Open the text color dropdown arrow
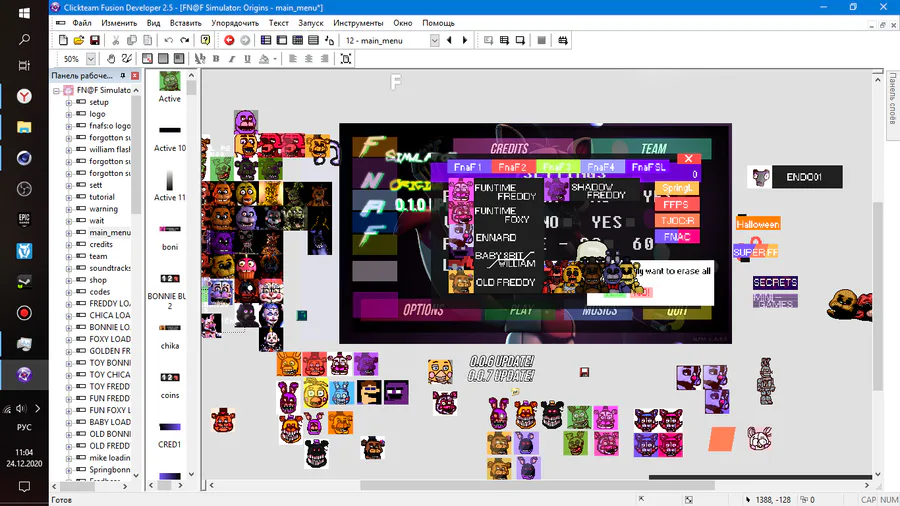 tap(275, 59)
